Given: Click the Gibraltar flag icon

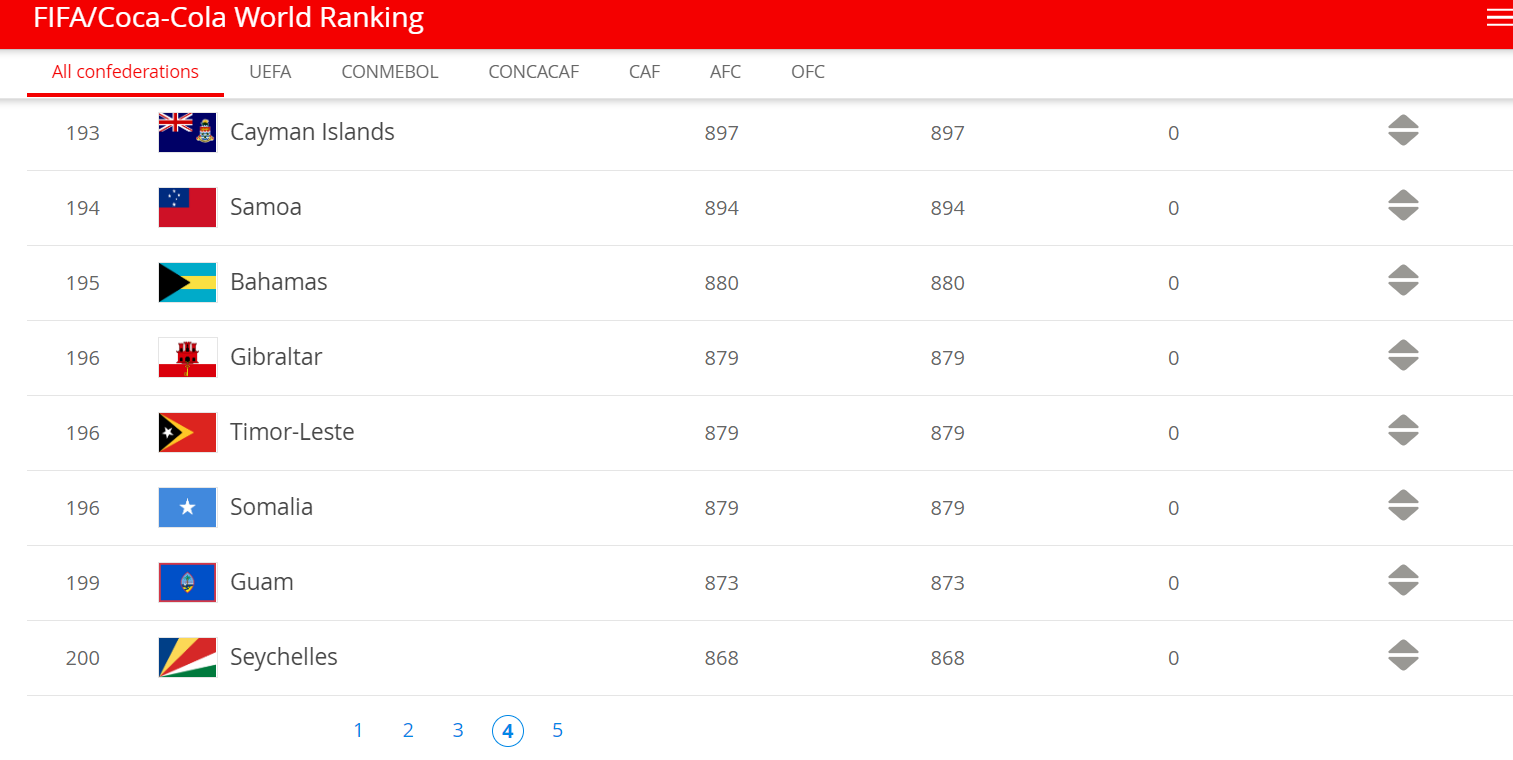Looking at the screenshot, I should tap(188, 357).
